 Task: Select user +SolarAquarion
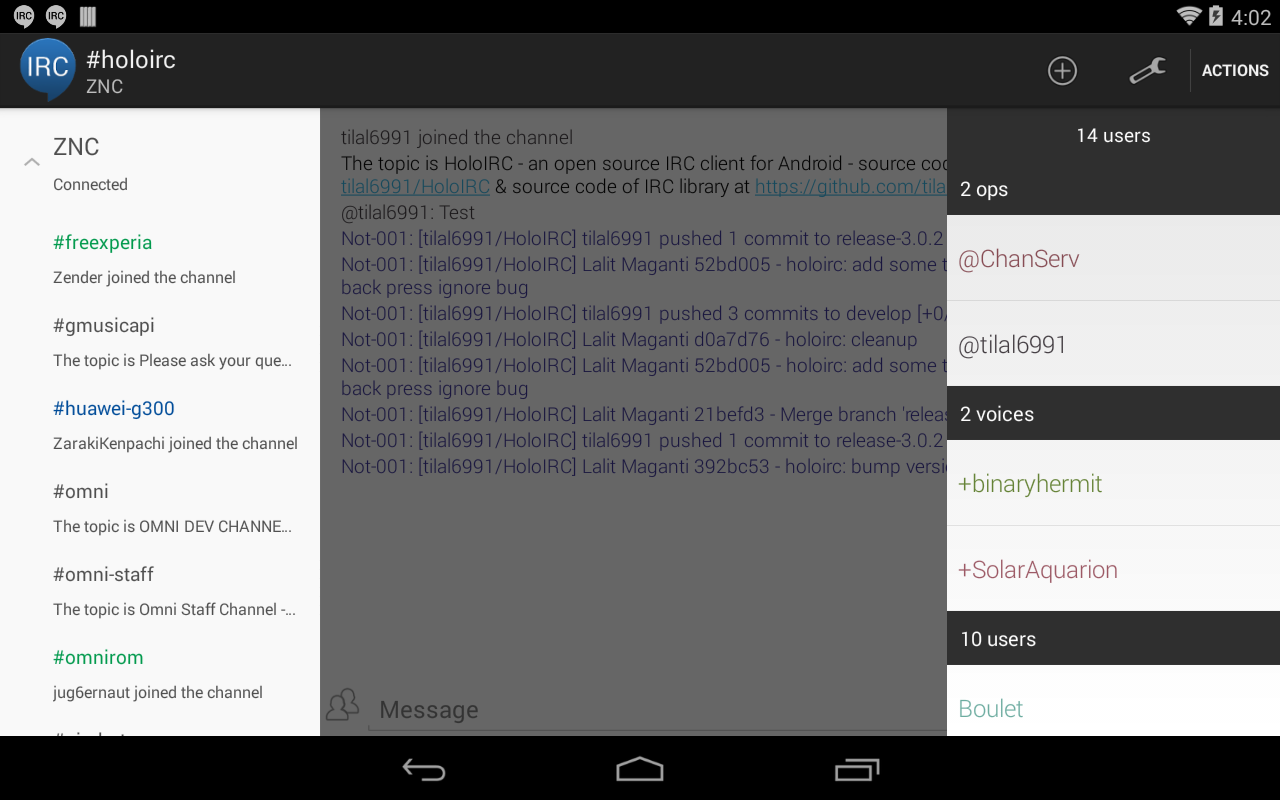pos(1113,569)
